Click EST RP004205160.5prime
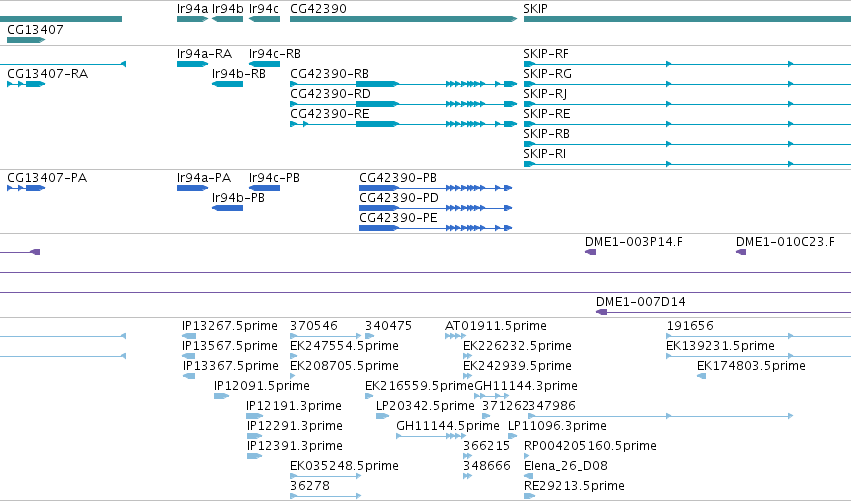Screen dimensions: 851x501 pyautogui.click(x=526, y=456)
